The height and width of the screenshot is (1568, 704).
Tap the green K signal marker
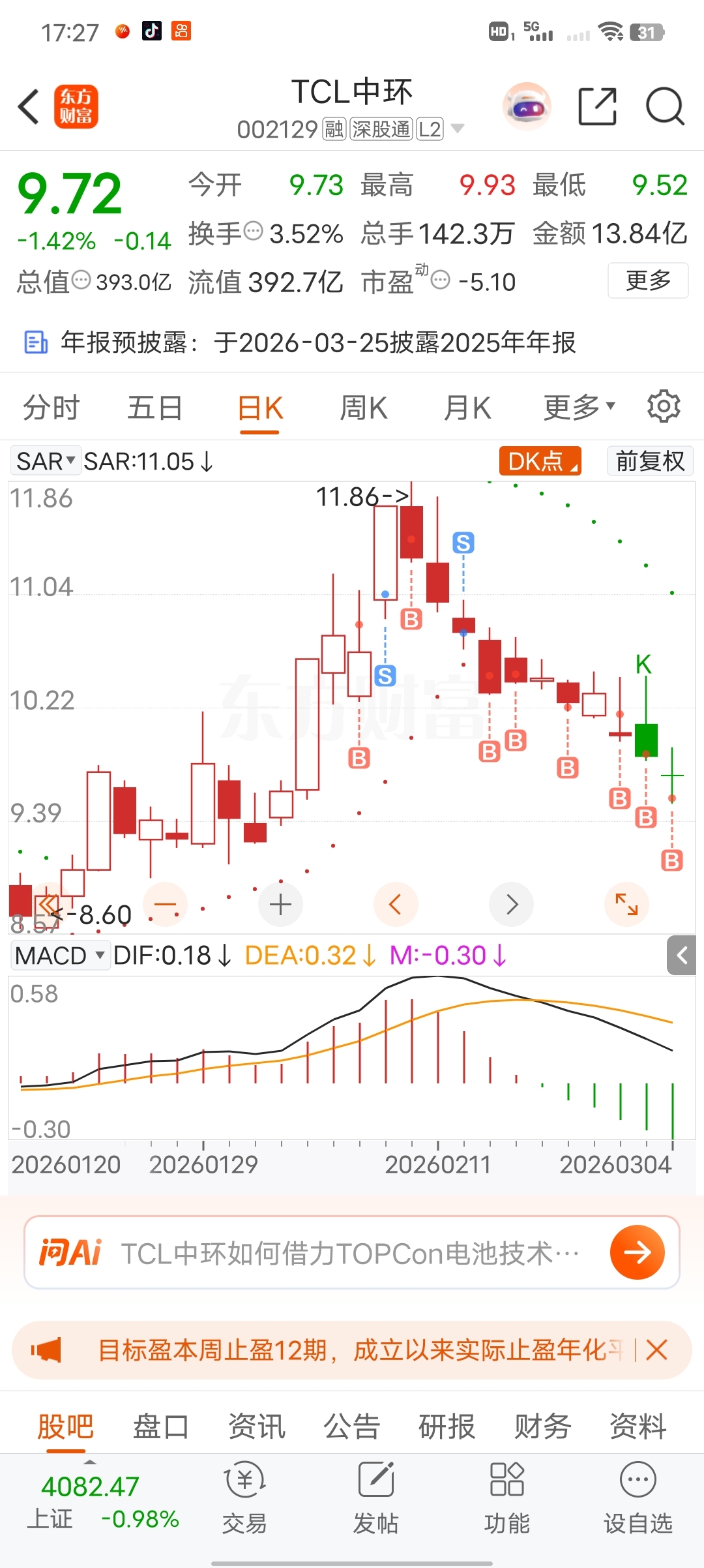[643, 664]
